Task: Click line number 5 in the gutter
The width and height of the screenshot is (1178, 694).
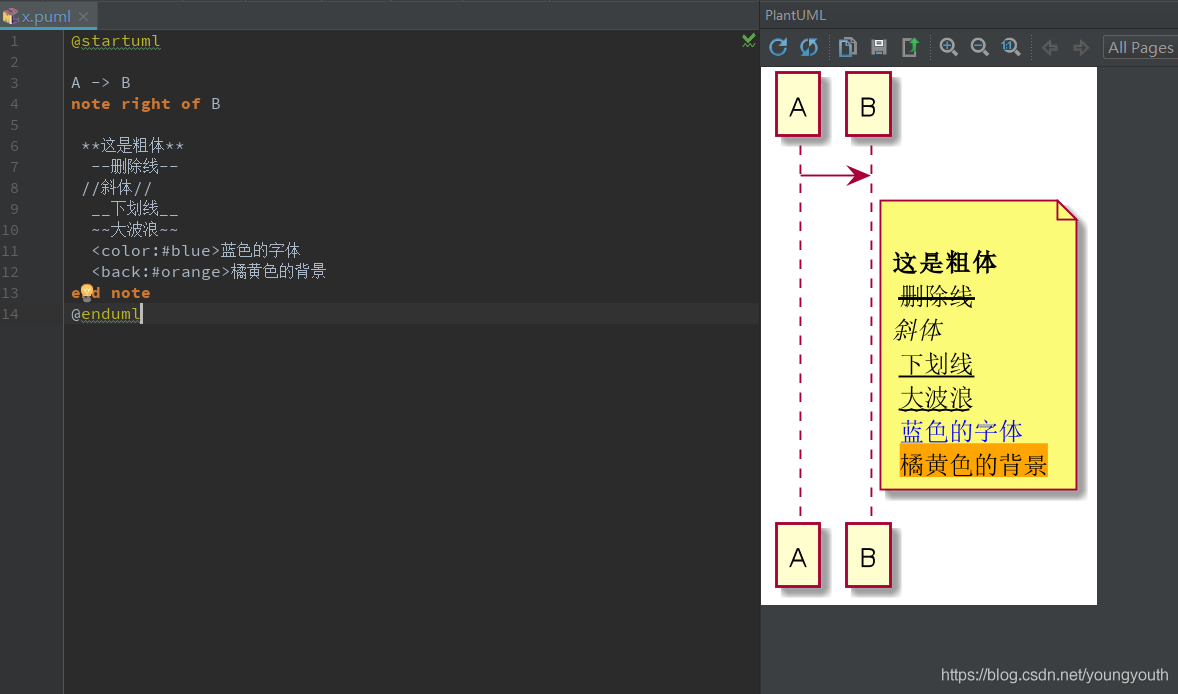Action: (14, 125)
